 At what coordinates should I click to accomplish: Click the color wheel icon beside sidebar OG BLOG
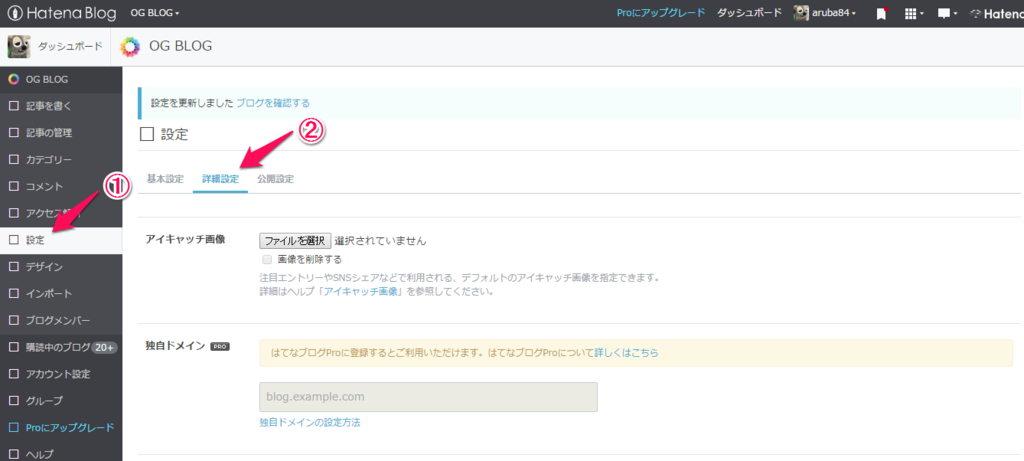click(13, 80)
